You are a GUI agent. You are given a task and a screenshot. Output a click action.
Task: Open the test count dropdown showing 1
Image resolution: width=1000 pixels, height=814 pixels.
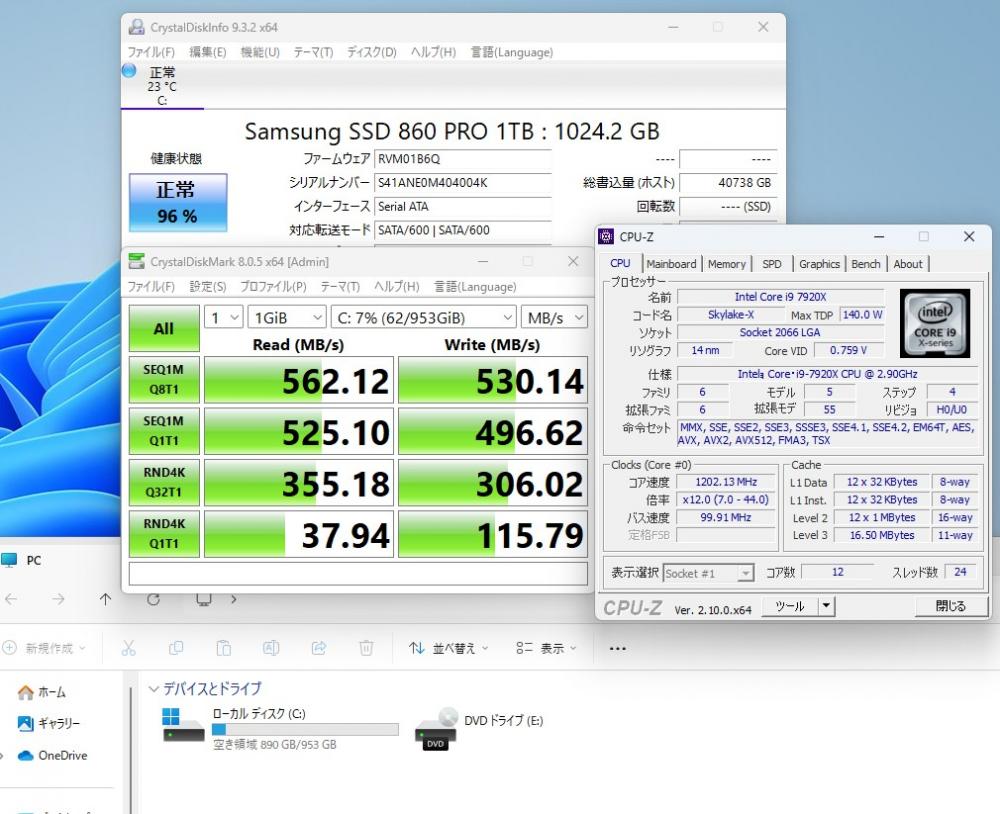click(223, 317)
